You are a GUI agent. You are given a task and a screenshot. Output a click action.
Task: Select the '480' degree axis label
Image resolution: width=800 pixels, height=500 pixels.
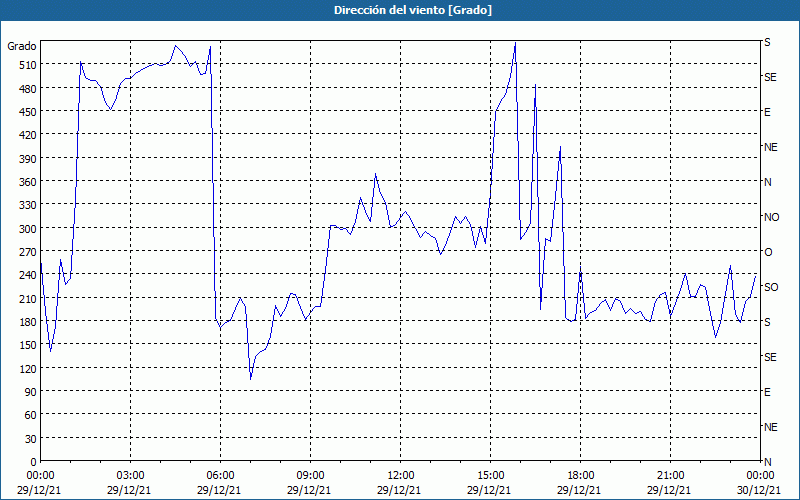[28, 89]
